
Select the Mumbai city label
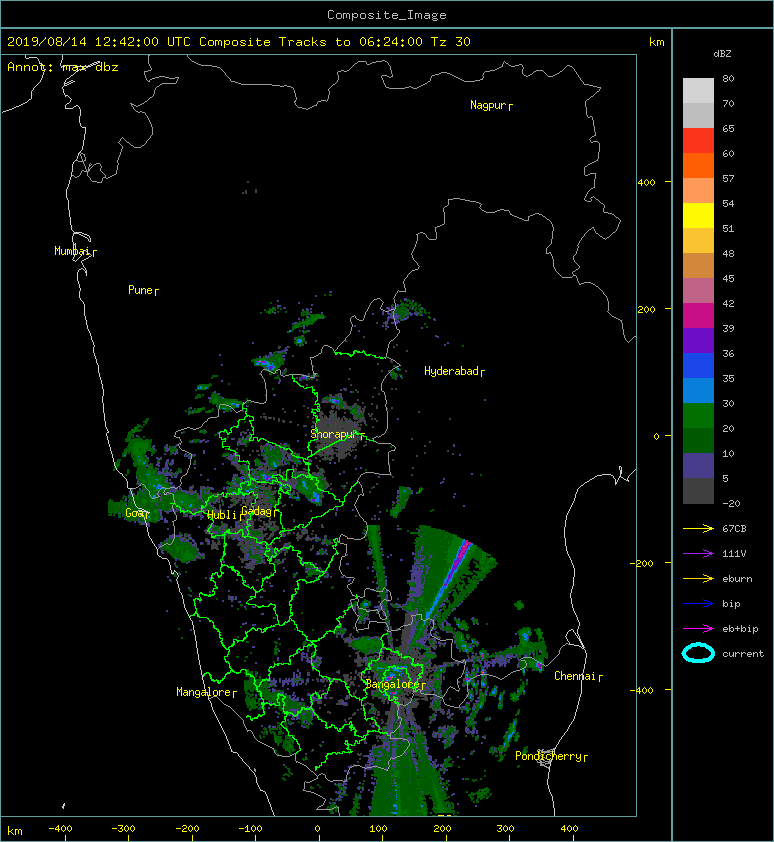tap(75, 251)
